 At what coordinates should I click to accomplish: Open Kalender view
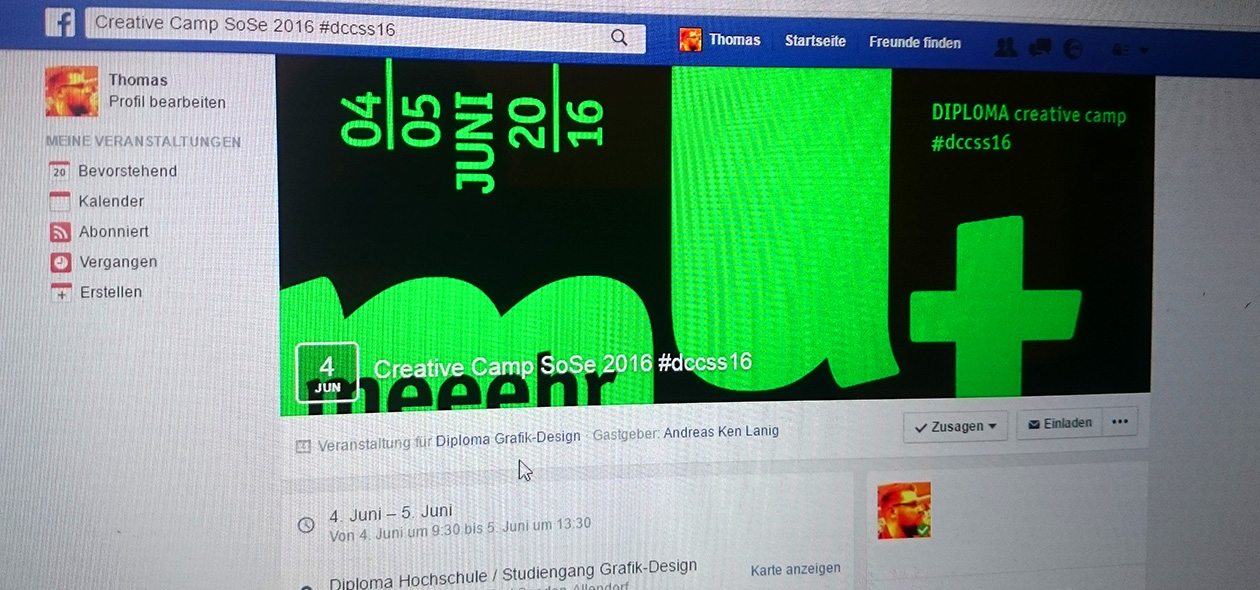coord(111,201)
